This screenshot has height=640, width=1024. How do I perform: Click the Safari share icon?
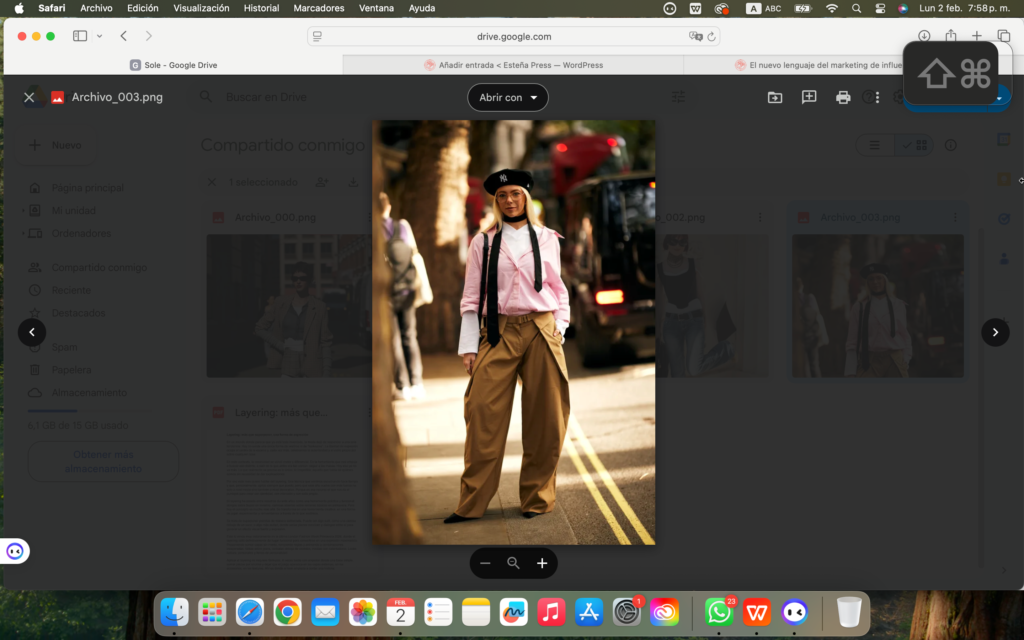point(951,36)
